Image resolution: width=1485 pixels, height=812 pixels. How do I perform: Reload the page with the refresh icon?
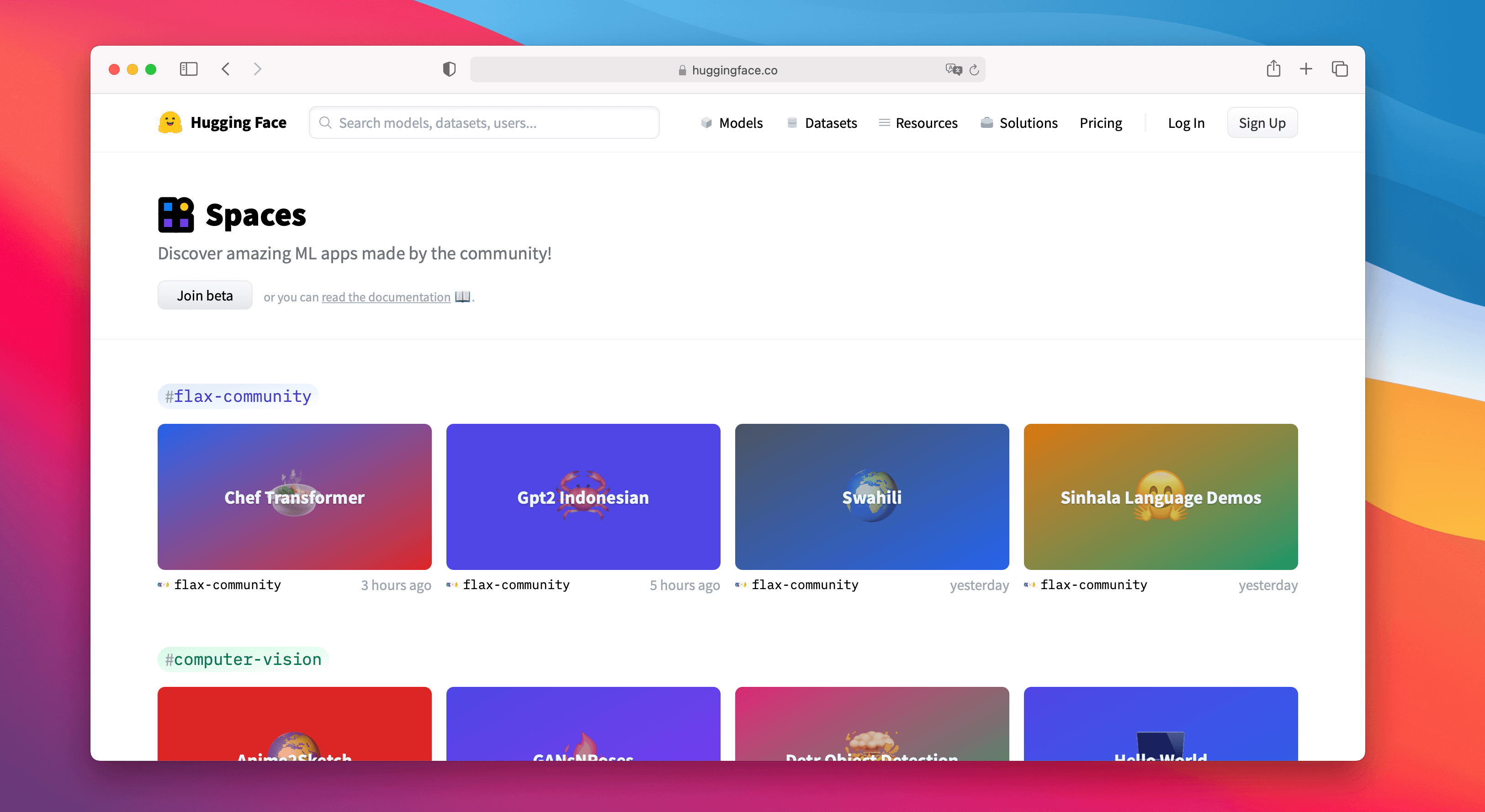tap(974, 70)
